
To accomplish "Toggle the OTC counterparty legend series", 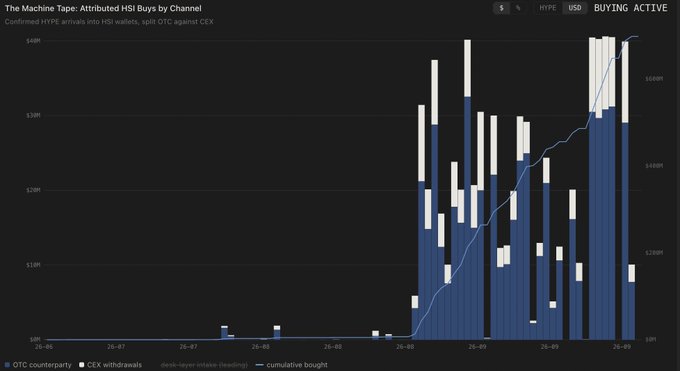I will pos(38,365).
